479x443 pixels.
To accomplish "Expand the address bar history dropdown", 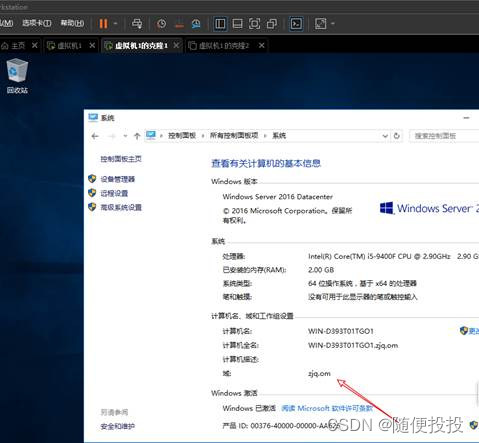I will pyautogui.click(x=385, y=136).
